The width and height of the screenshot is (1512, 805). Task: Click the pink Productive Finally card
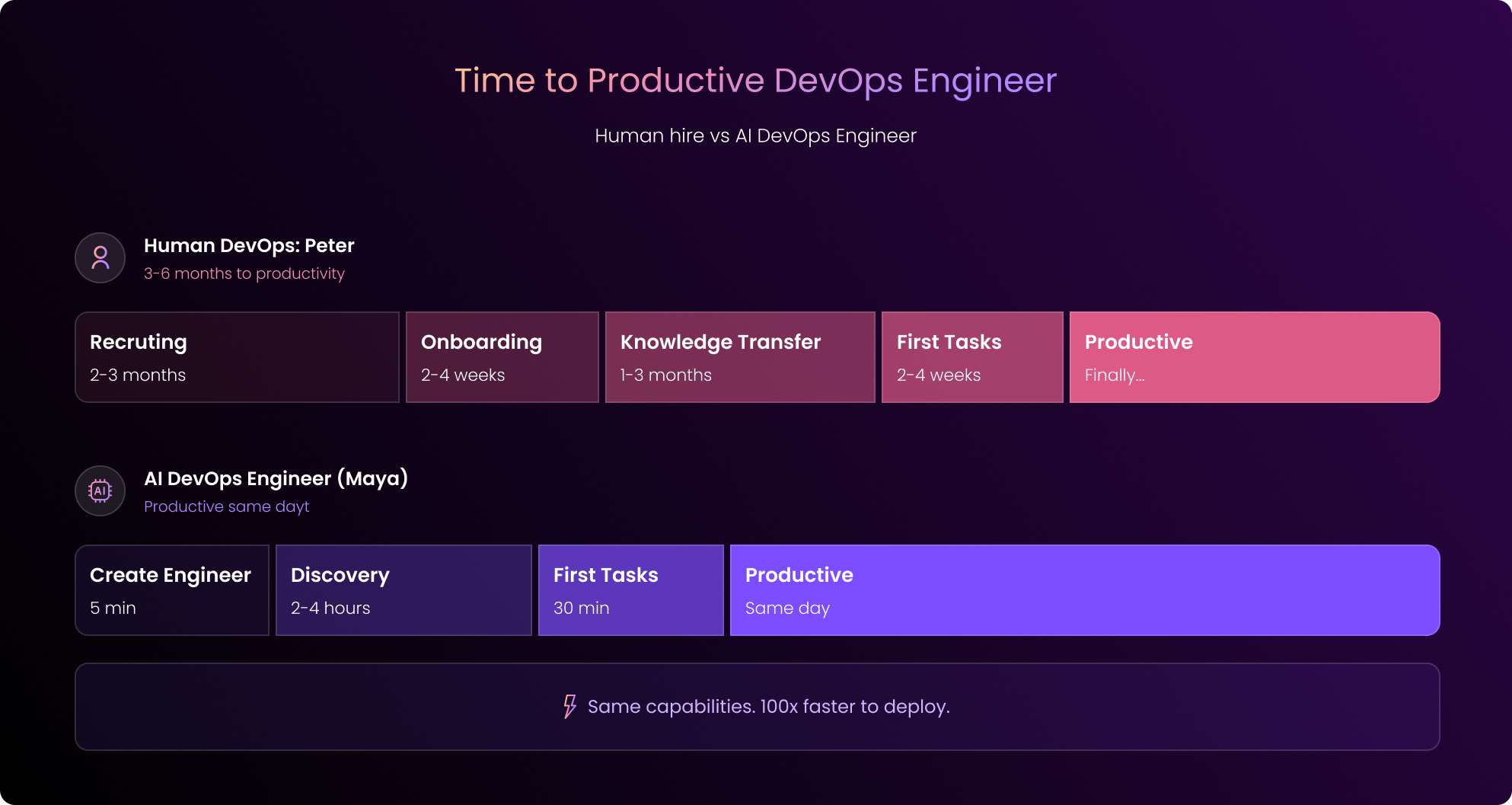[x=1255, y=357]
